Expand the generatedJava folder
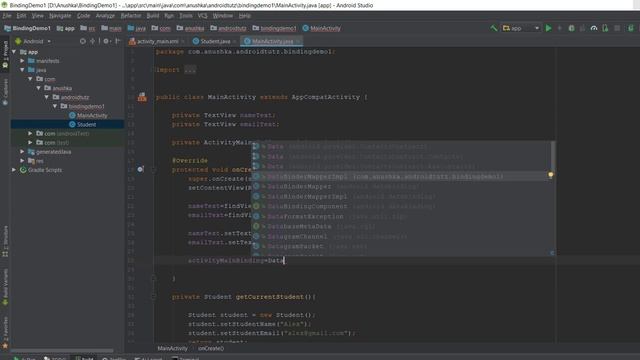Image resolution: width=640 pixels, height=360 pixels. (x=22, y=151)
